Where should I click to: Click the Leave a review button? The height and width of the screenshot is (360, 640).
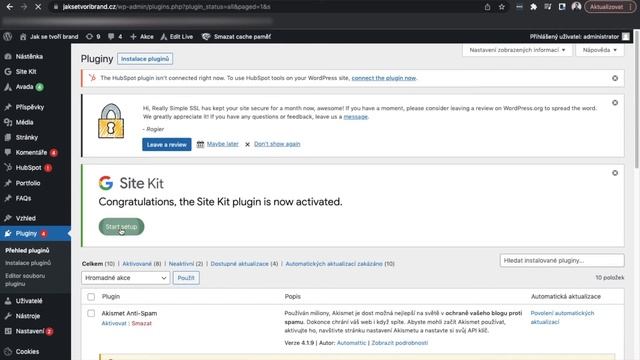pos(167,144)
